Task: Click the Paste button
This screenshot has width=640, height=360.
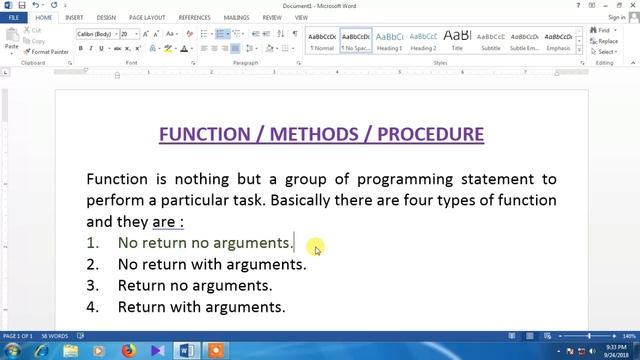Action: pos(12,40)
